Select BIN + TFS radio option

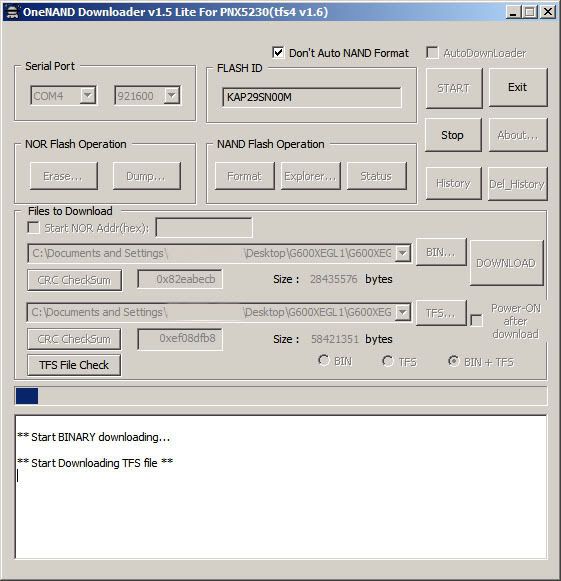pyautogui.click(x=453, y=361)
